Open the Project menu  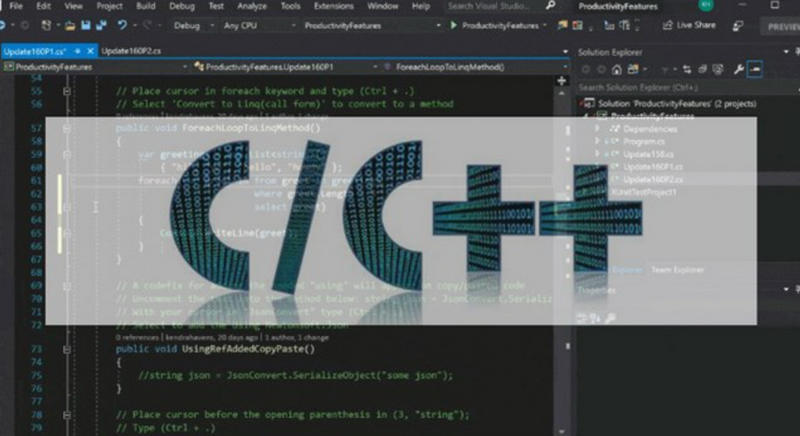[x=109, y=6]
